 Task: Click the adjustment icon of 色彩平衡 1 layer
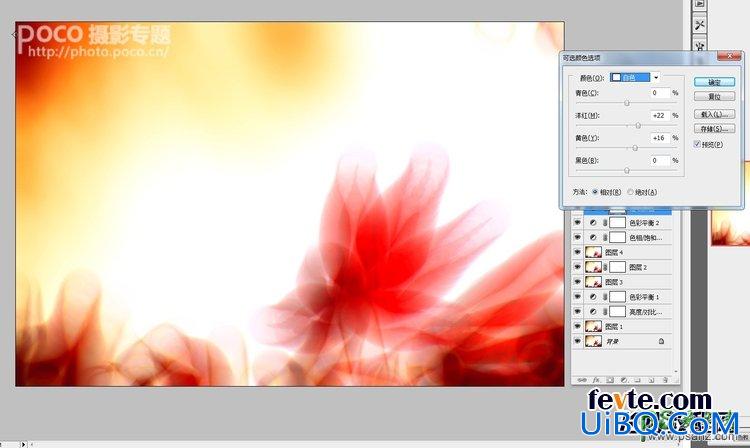click(593, 297)
